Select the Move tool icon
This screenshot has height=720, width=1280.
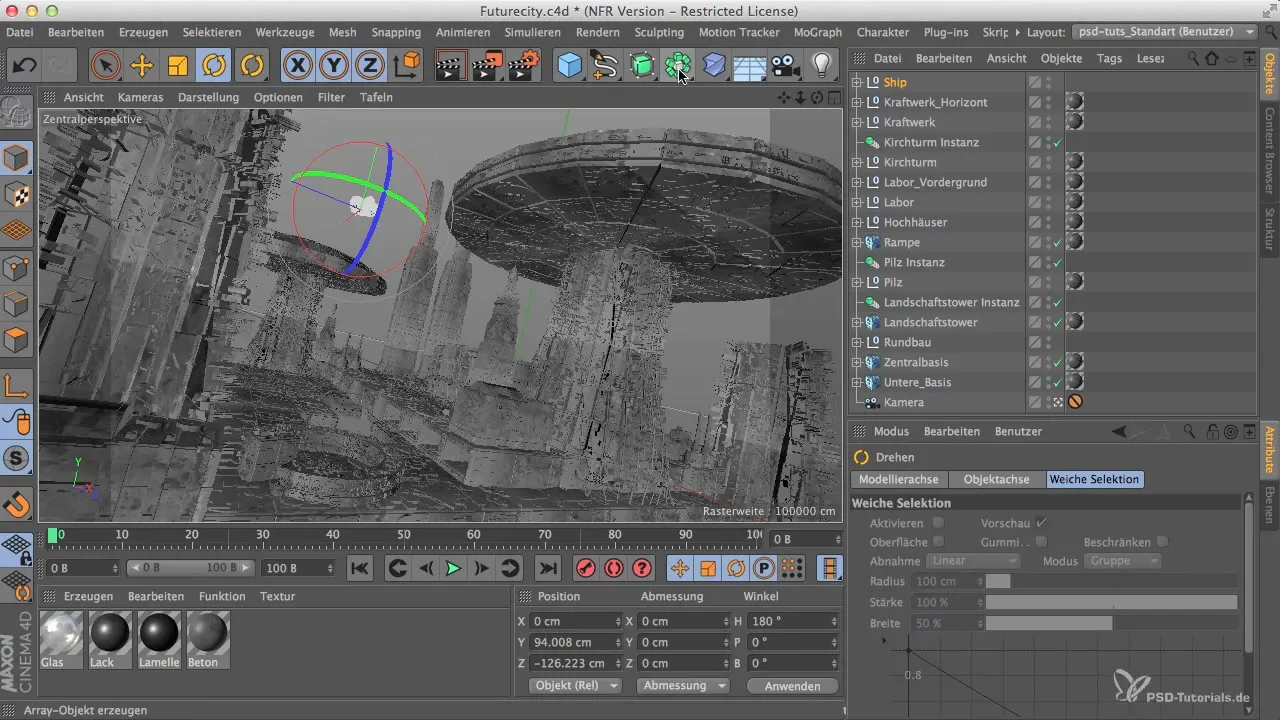click(141, 66)
